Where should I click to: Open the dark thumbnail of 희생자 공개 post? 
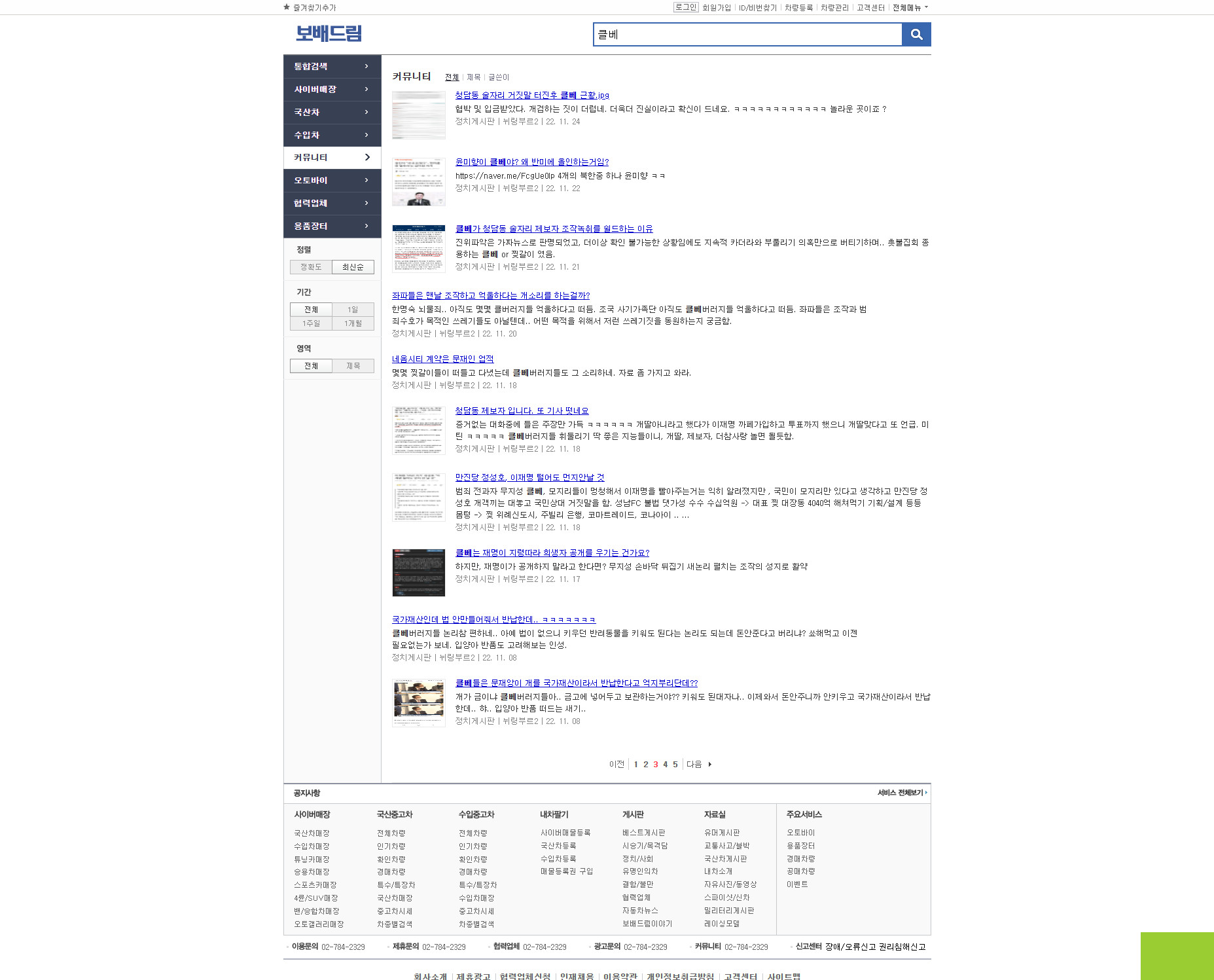[x=418, y=573]
